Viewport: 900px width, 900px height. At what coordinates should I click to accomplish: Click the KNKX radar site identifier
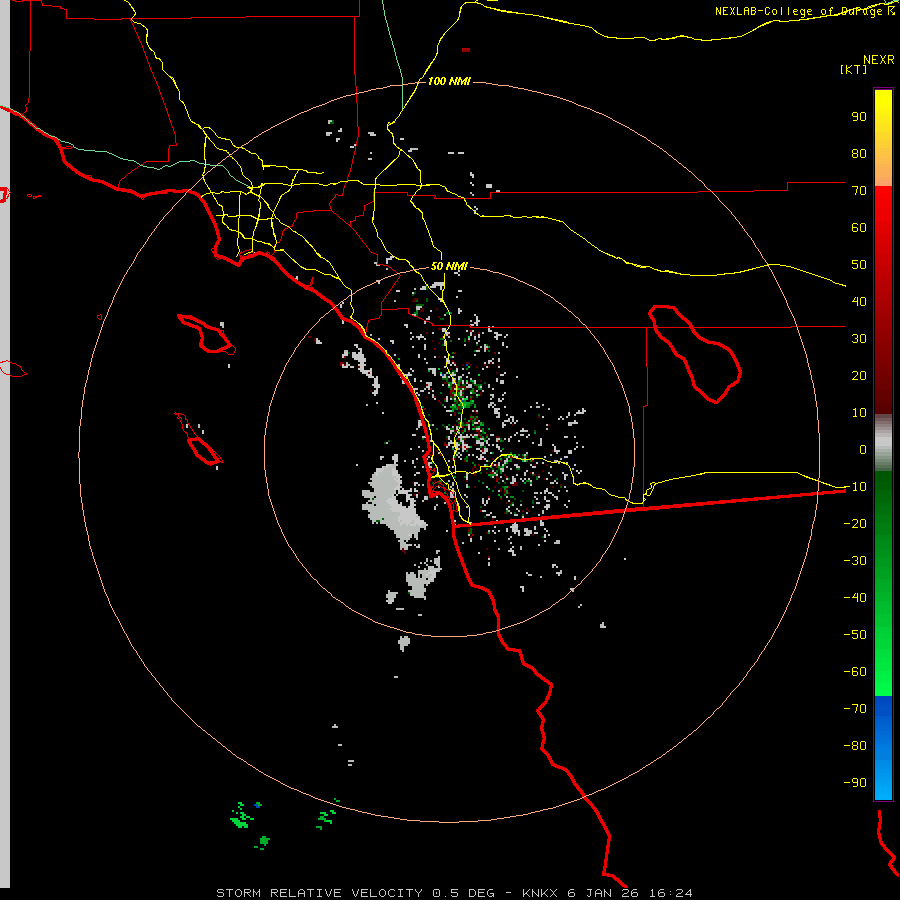point(541,893)
